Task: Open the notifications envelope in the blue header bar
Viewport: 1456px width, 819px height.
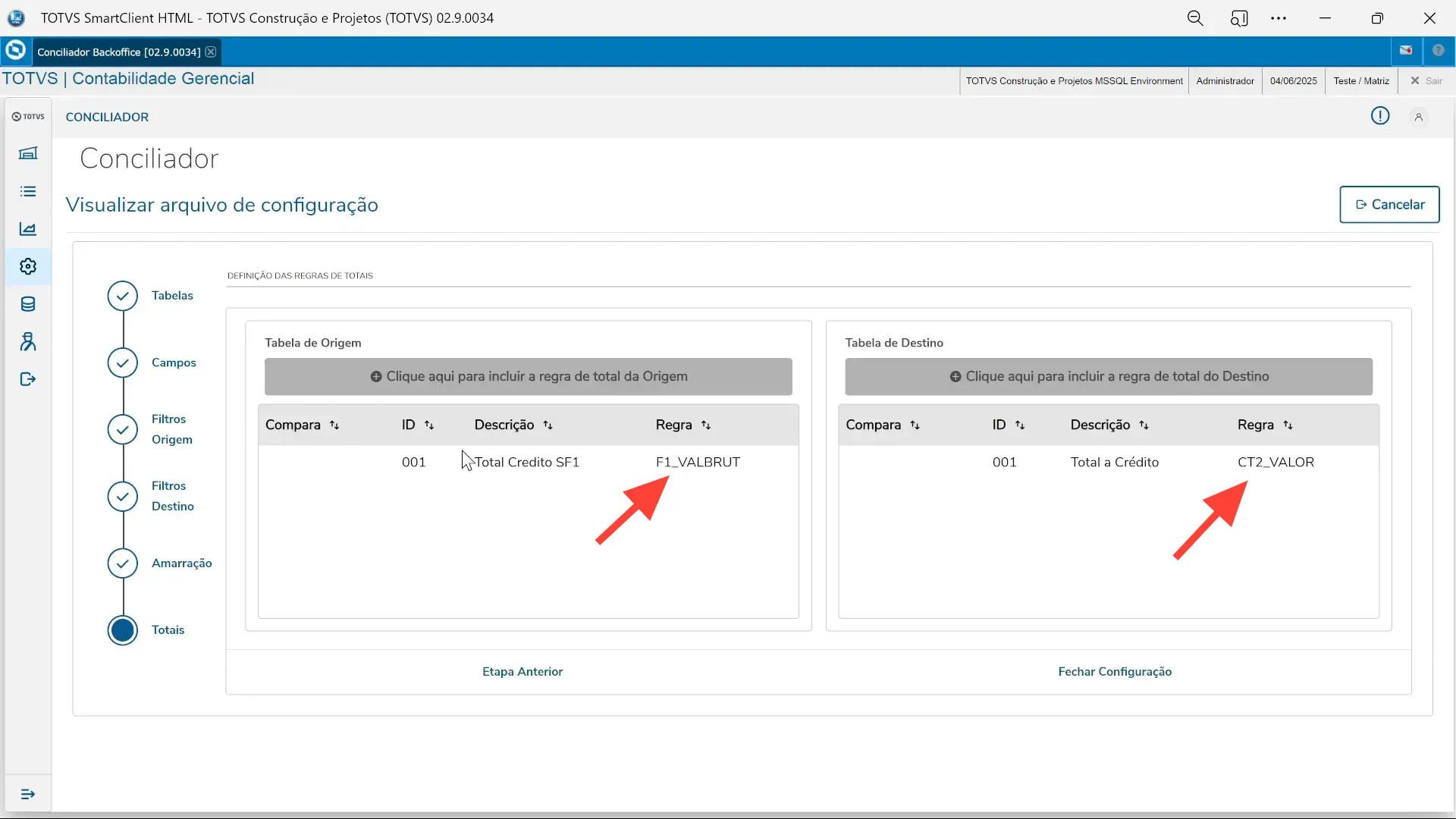Action: (x=1406, y=50)
